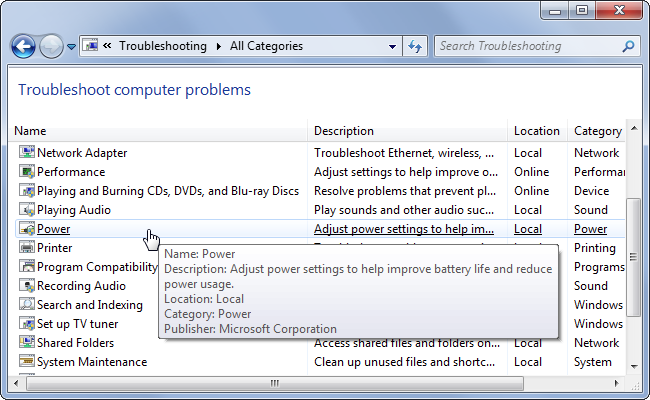Open the address bar history dropdown

coord(392,46)
